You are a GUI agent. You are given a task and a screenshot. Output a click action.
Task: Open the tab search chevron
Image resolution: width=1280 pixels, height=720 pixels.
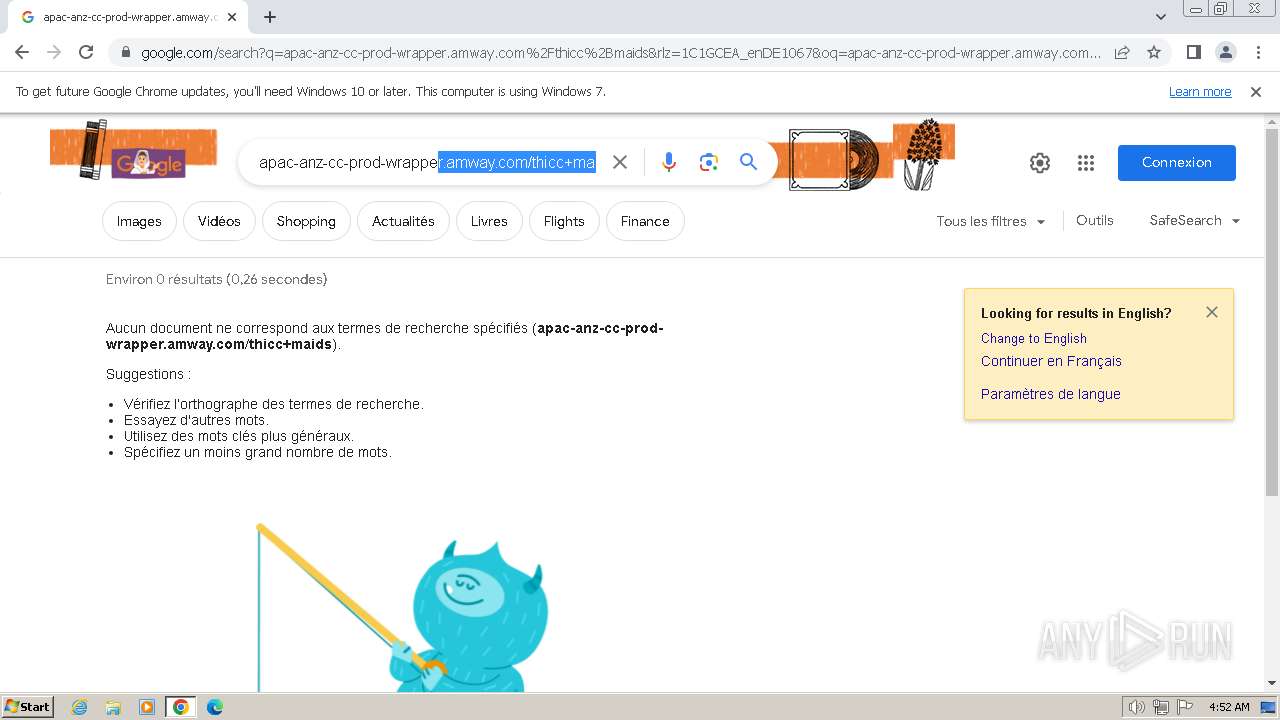click(1161, 17)
